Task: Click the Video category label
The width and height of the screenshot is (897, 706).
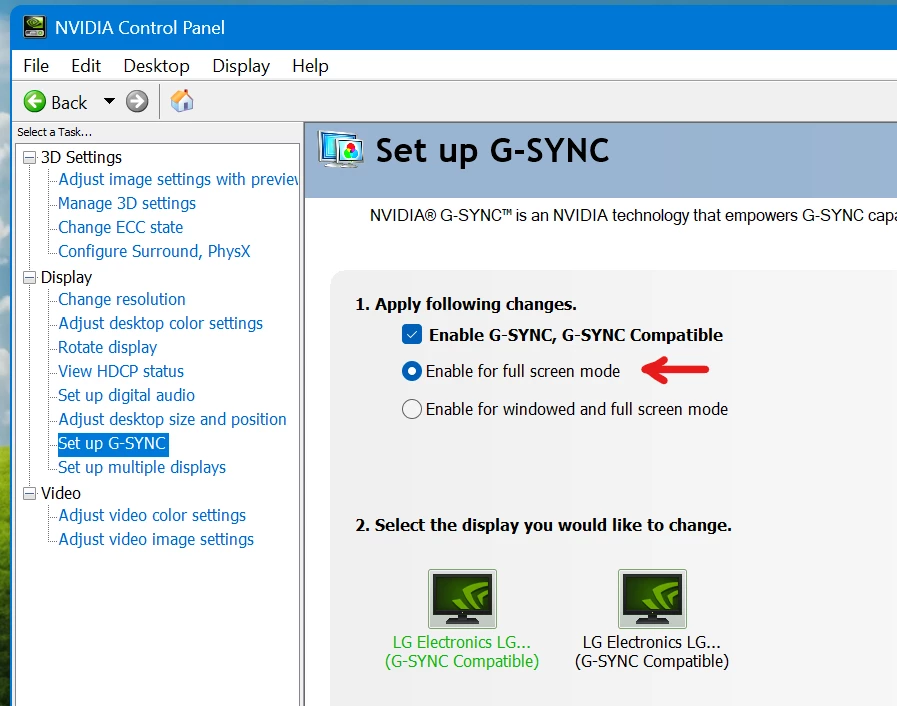Action: (61, 493)
